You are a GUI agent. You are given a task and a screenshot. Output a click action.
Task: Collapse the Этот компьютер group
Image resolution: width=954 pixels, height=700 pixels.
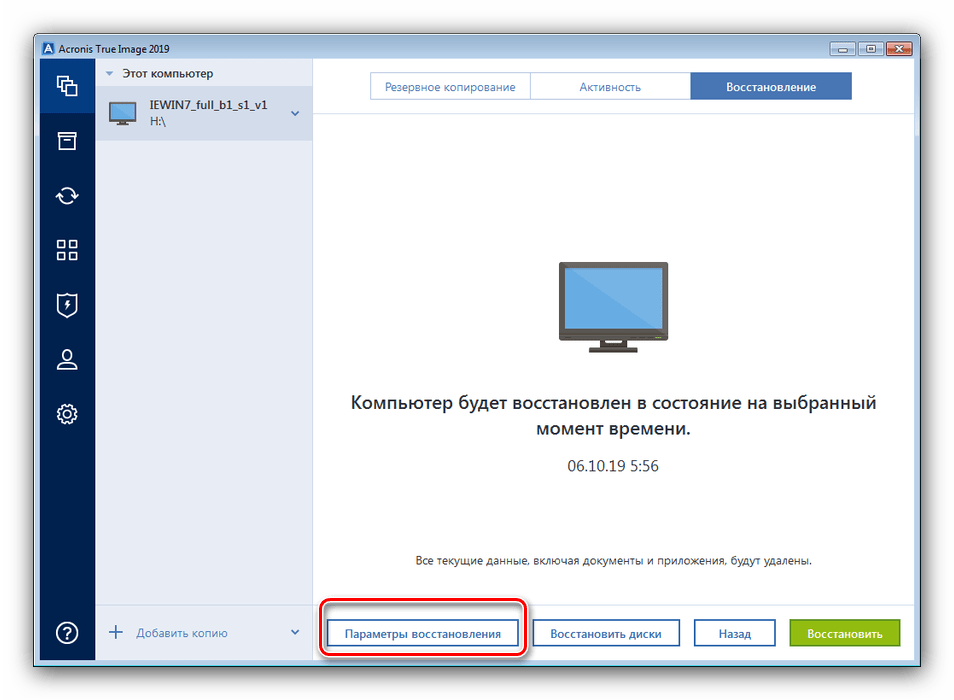(110, 74)
